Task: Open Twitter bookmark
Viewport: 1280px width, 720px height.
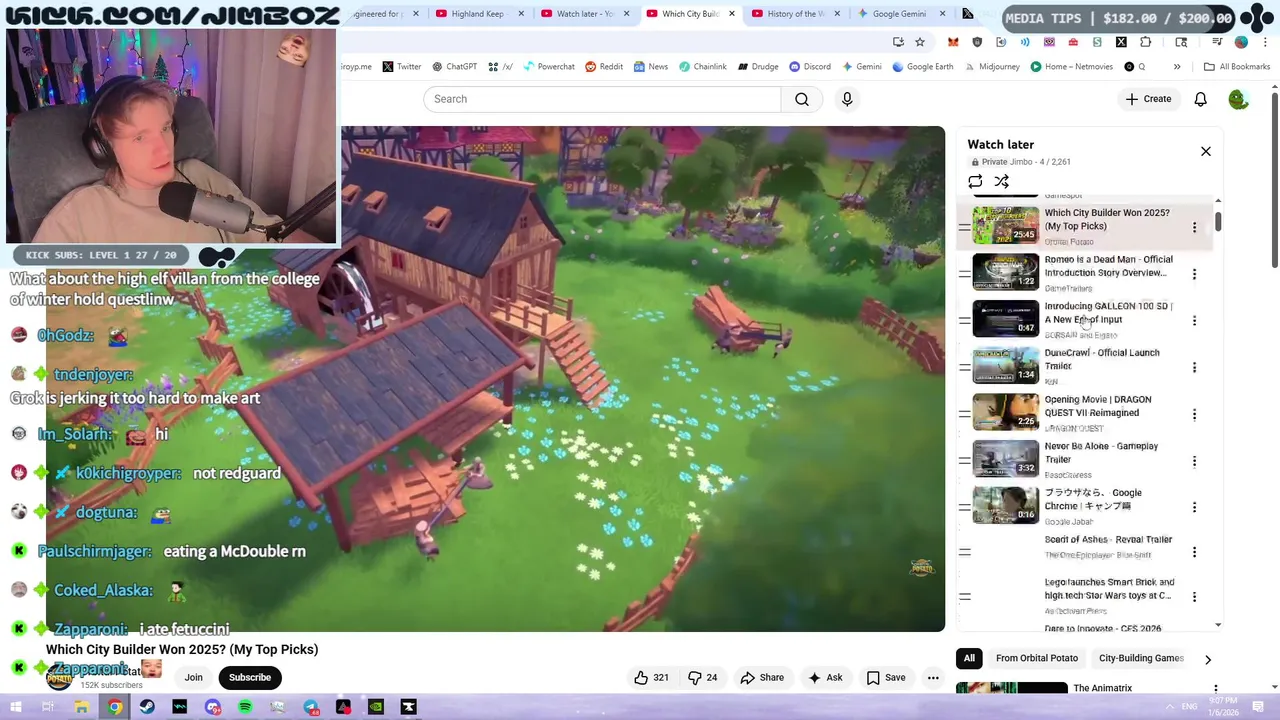Action: (x=401, y=67)
